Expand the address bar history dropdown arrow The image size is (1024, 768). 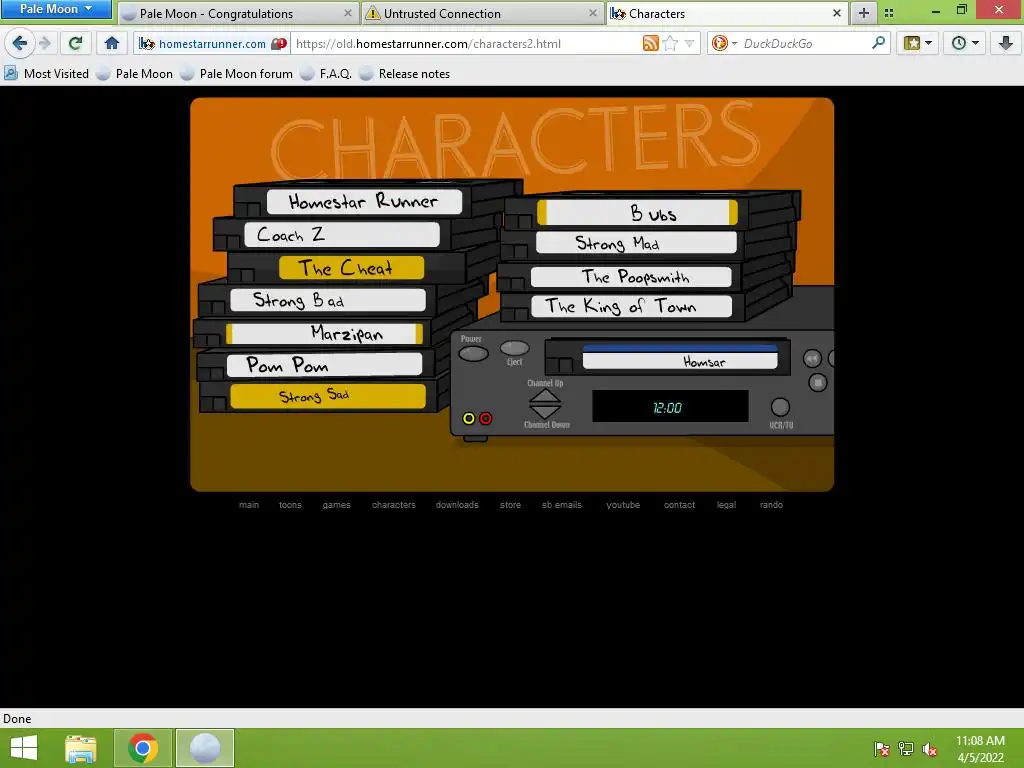(689, 44)
